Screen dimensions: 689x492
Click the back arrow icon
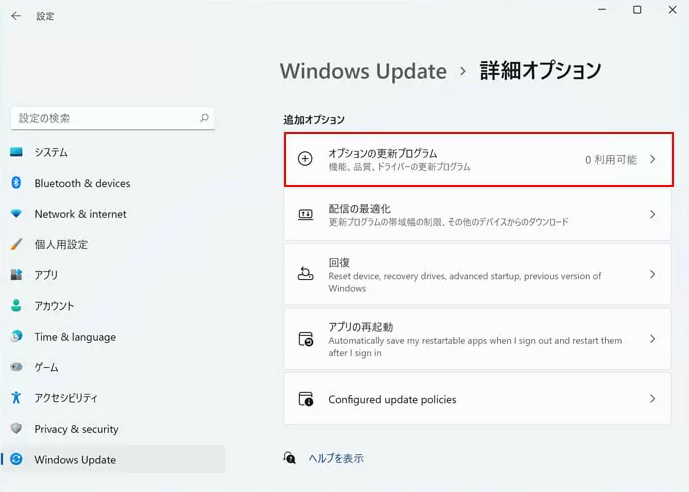16,16
